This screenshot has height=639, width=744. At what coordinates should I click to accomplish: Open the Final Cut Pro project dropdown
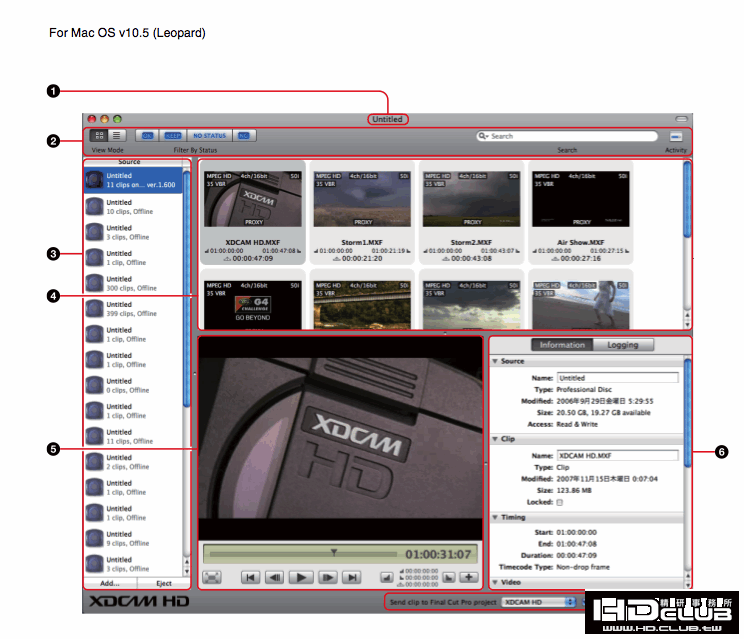pyautogui.click(x=539, y=602)
